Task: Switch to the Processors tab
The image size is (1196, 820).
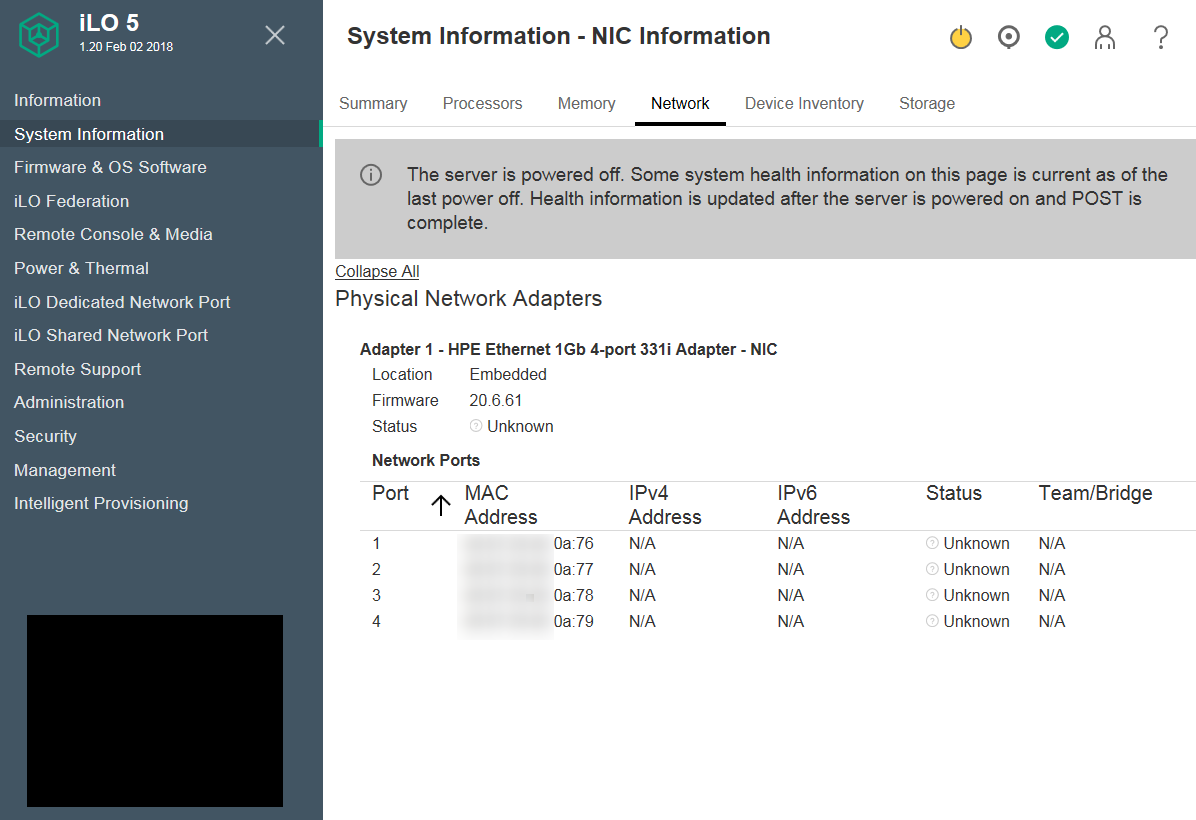Action: click(x=482, y=103)
